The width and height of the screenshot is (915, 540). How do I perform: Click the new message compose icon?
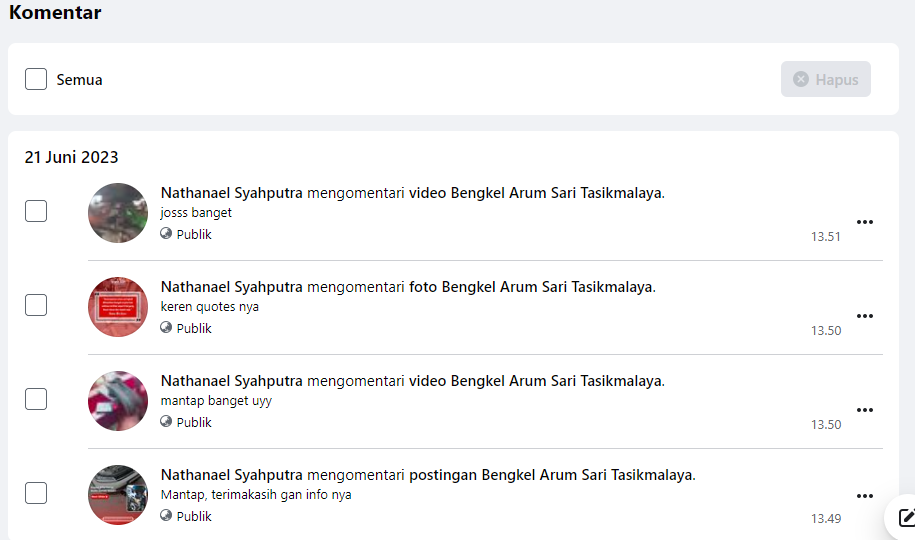coord(906,517)
